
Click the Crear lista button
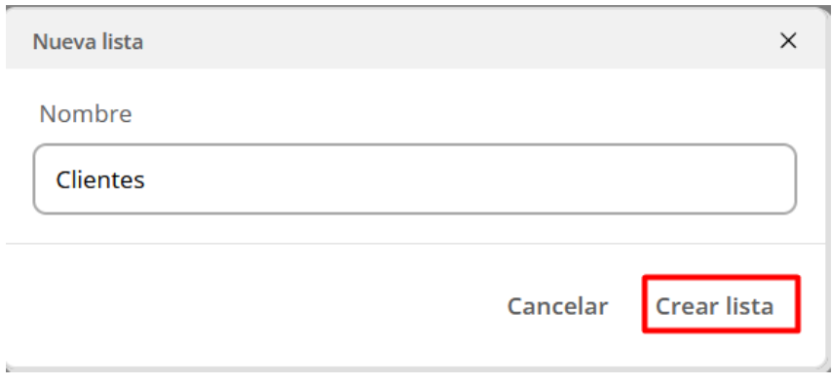pos(721,304)
